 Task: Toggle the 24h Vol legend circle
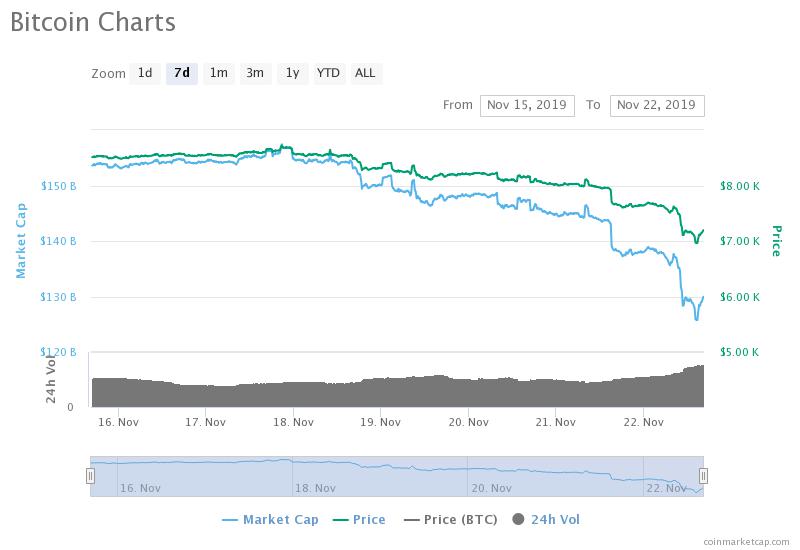[x=518, y=519]
